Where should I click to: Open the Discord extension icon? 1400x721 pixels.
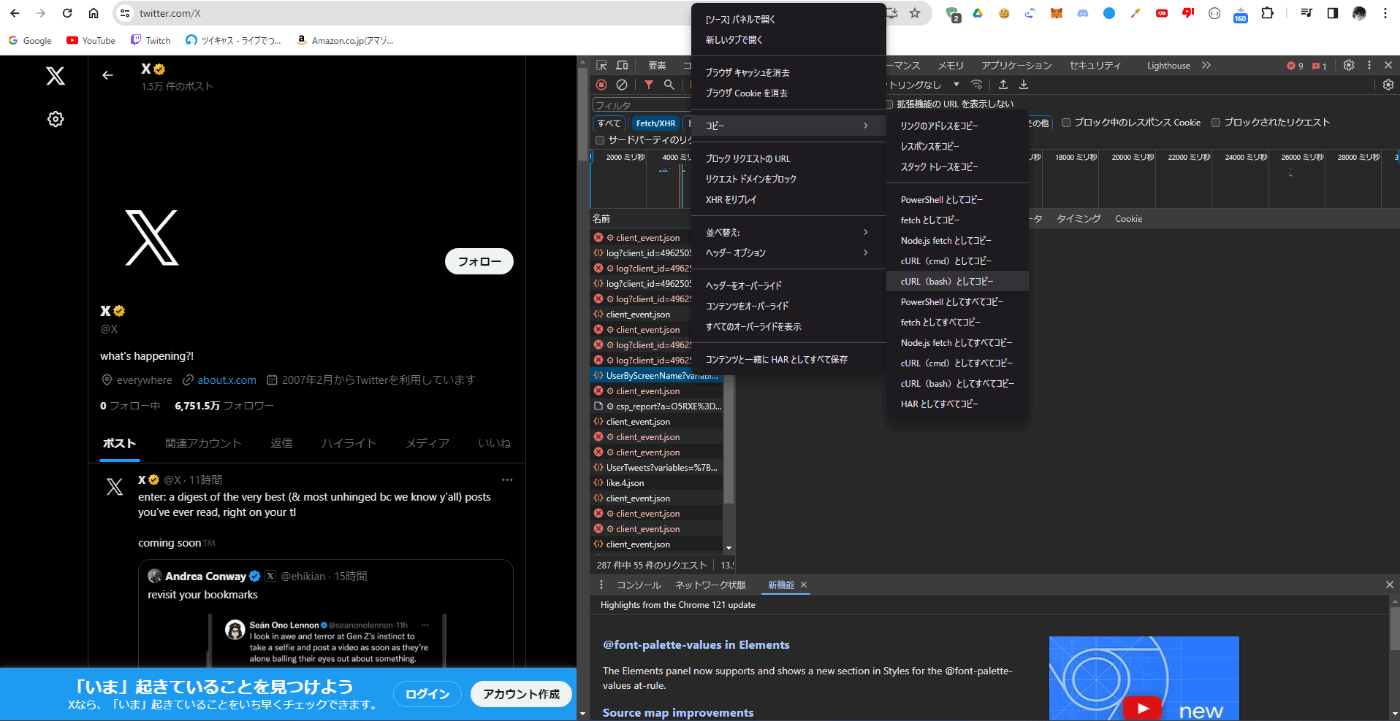pos(1083,13)
